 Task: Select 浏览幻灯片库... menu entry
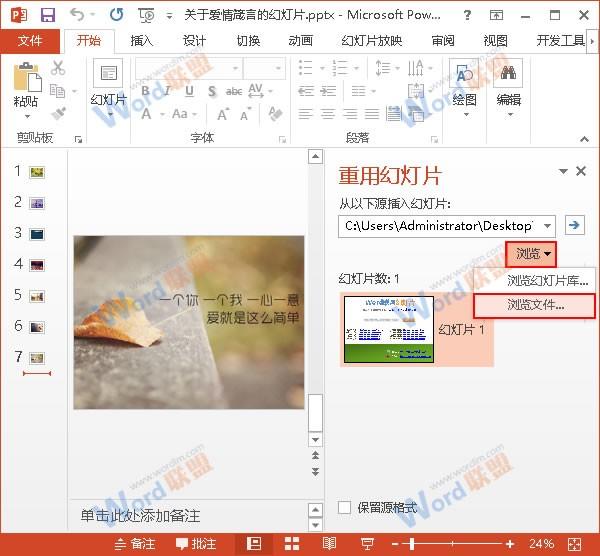coord(534,281)
